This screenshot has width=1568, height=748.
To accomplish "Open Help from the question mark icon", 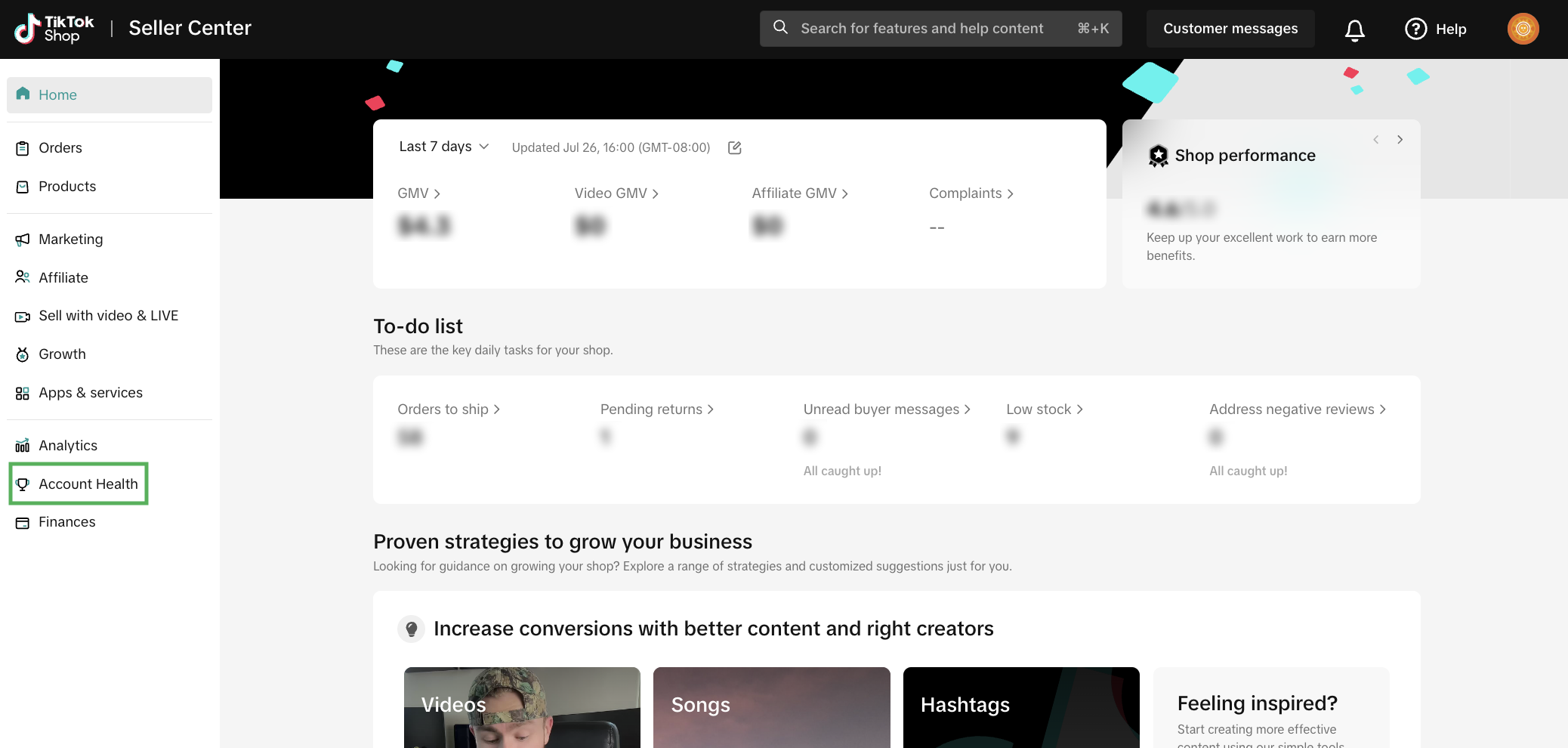I will point(1416,29).
